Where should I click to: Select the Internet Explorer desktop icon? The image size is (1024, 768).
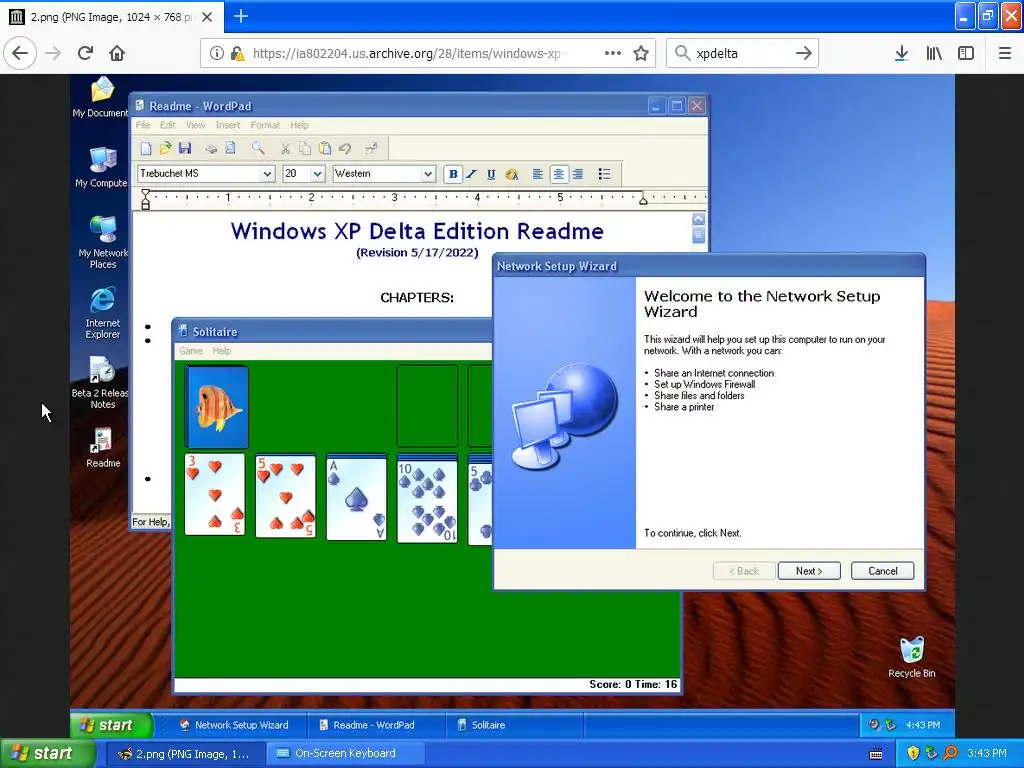103,312
